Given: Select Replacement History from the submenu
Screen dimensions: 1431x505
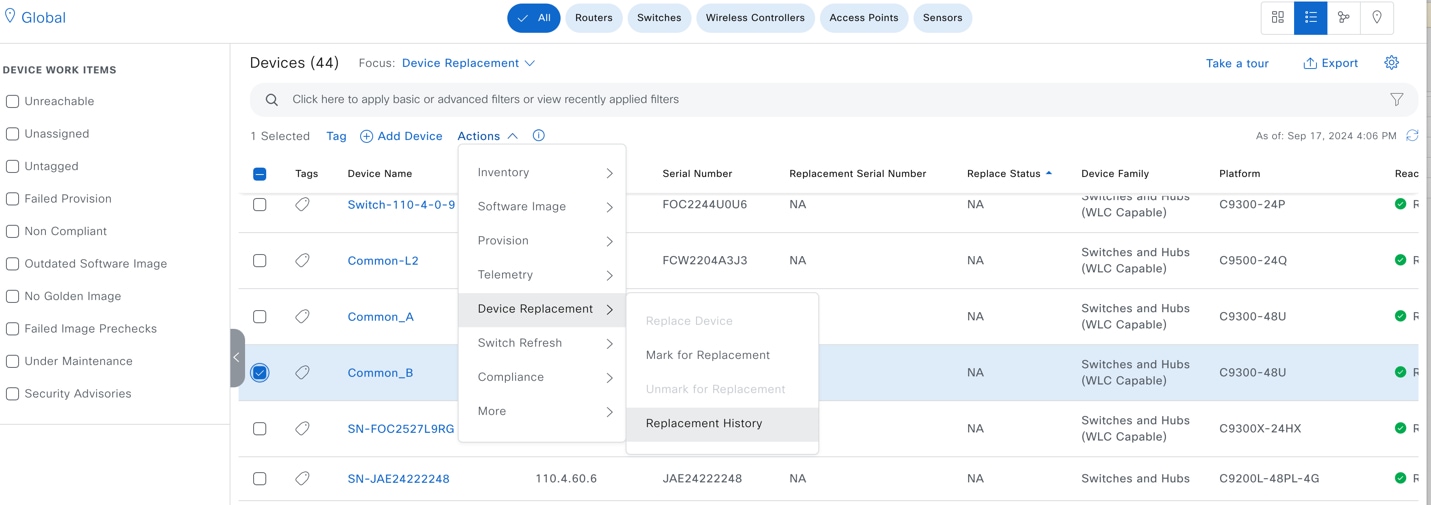Looking at the screenshot, I should point(703,424).
